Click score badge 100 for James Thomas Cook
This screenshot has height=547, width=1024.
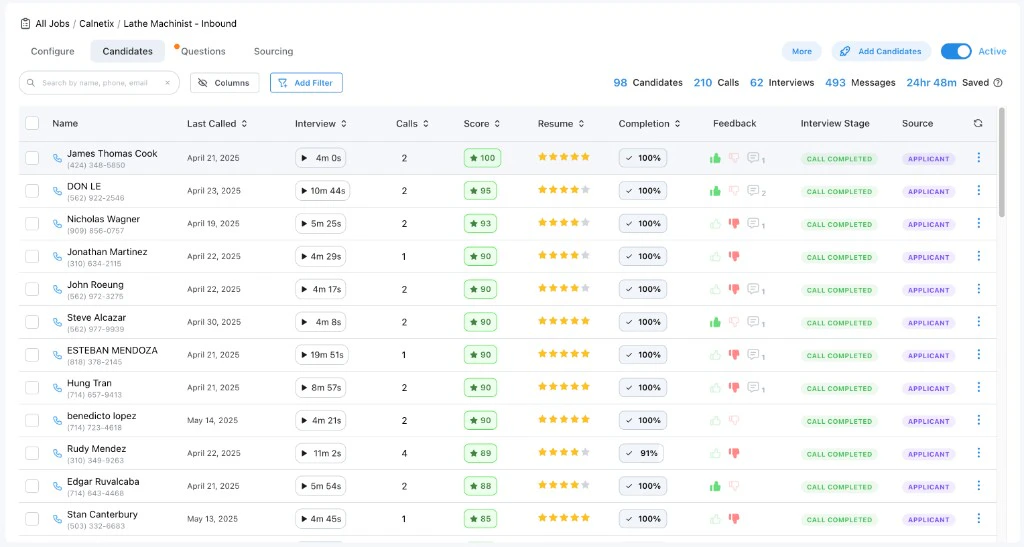pyautogui.click(x=482, y=158)
